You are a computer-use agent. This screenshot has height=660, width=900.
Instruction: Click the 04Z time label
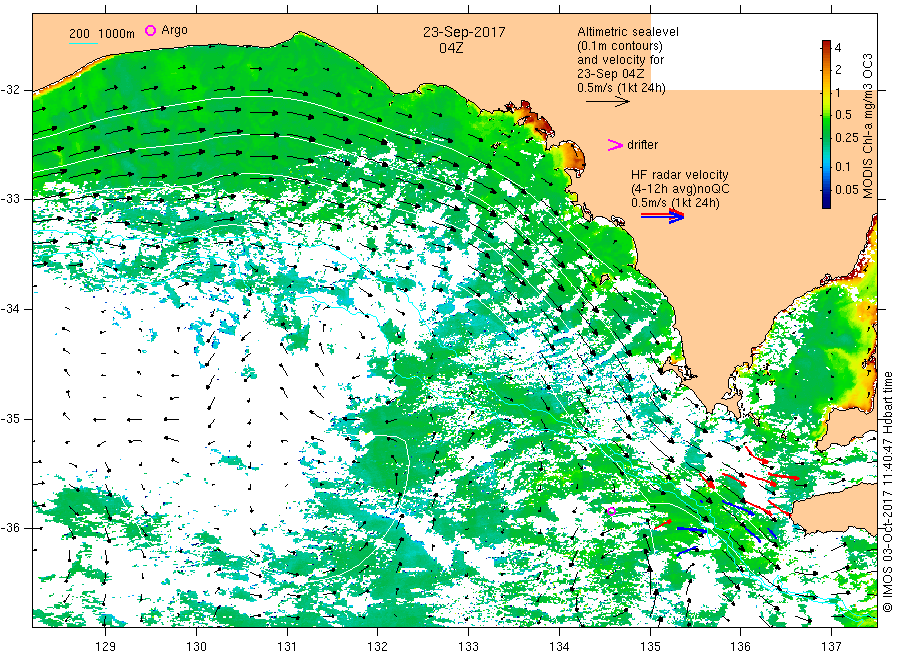tap(451, 48)
